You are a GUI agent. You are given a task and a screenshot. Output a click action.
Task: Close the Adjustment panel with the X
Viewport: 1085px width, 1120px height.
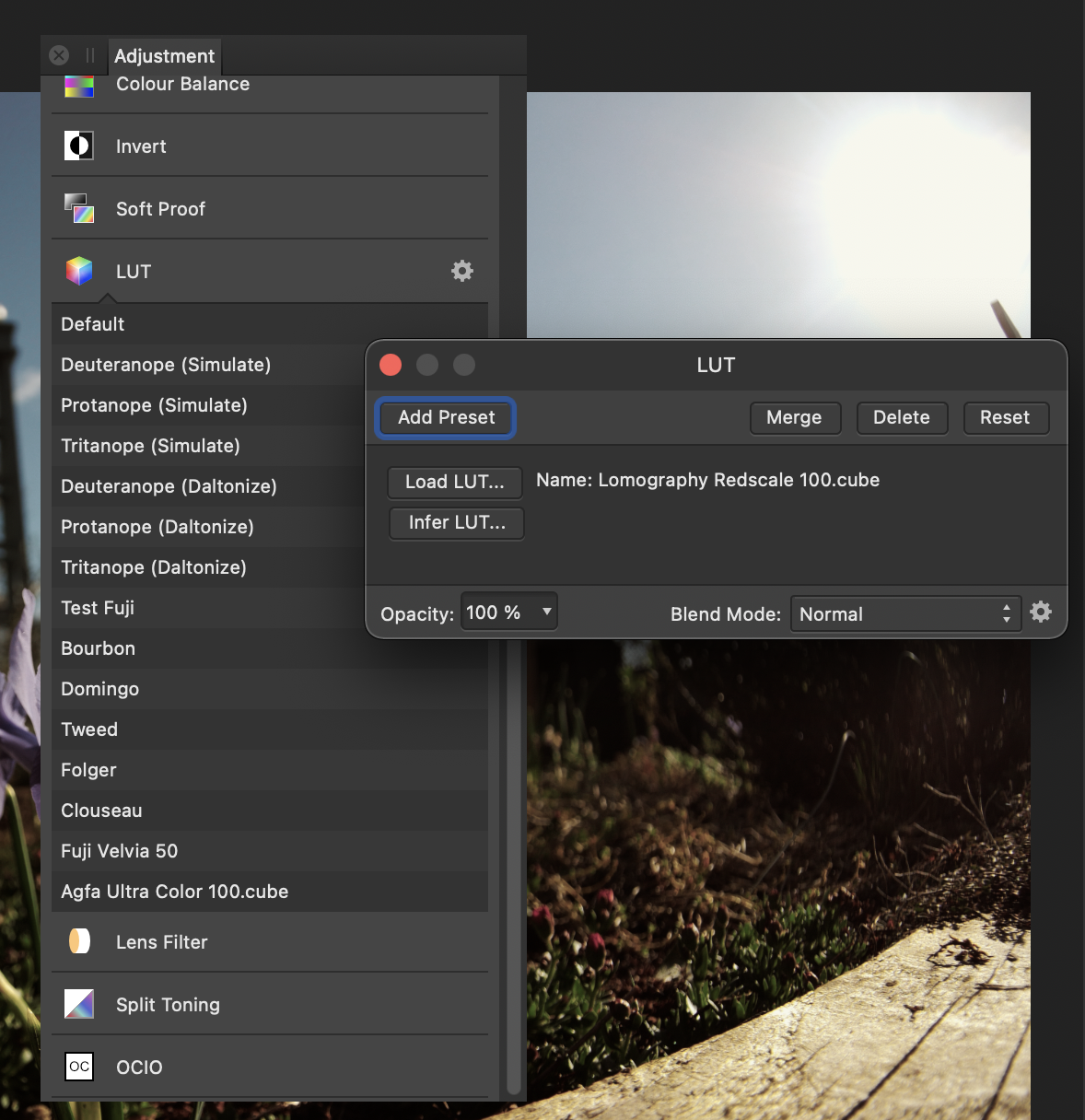pos(59,55)
